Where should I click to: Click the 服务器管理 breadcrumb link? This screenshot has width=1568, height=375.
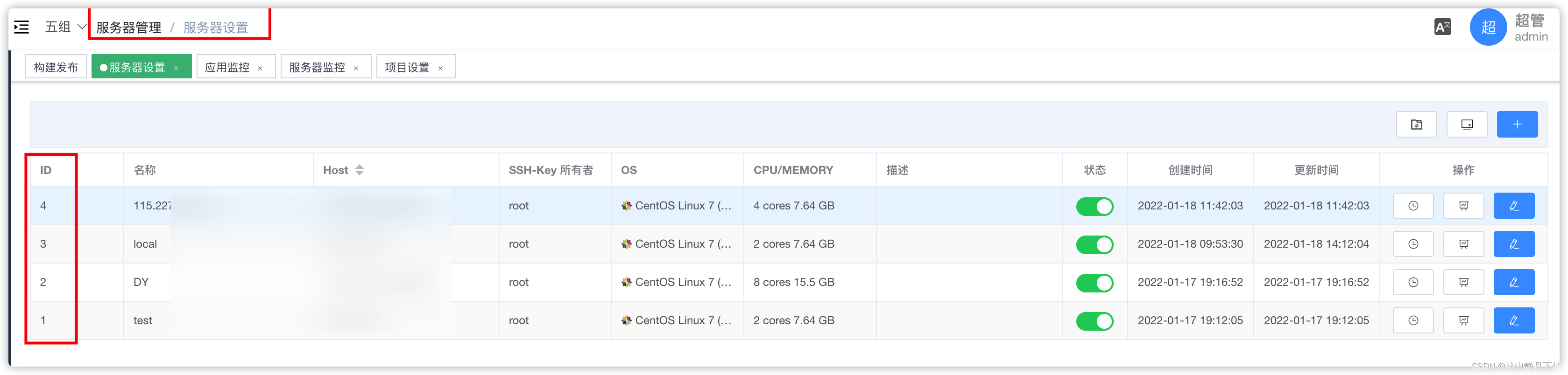[128, 28]
